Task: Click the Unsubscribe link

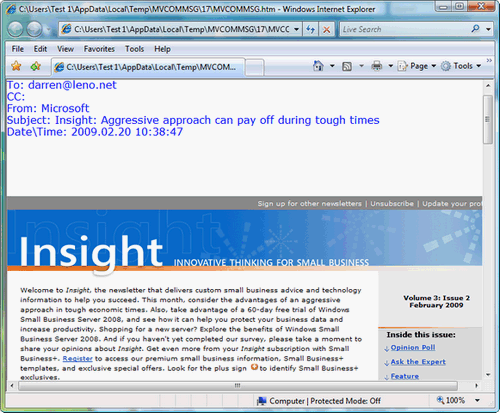Action: click(x=392, y=203)
